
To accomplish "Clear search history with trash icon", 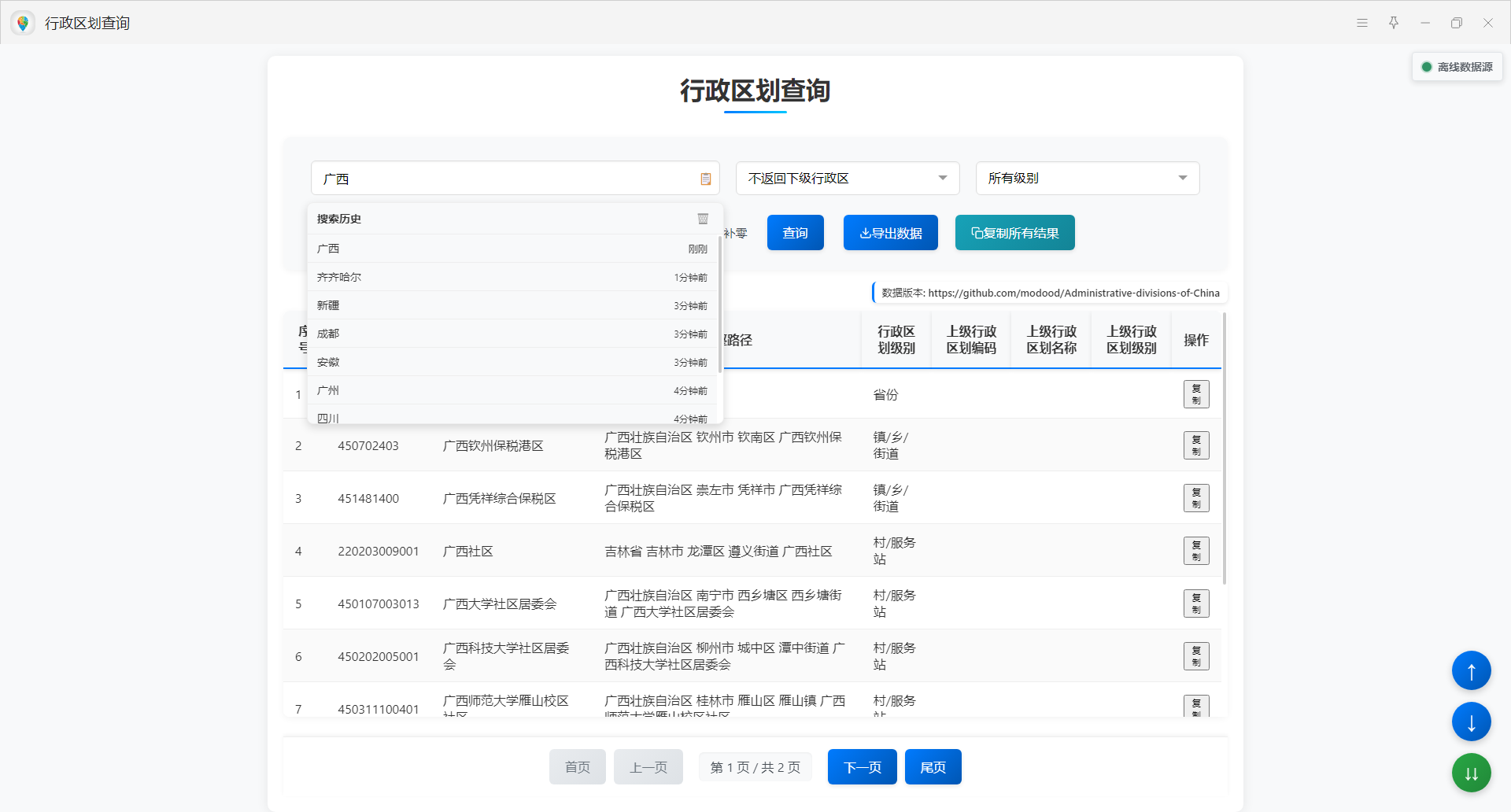I will pyautogui.click(x=703, y=219).
